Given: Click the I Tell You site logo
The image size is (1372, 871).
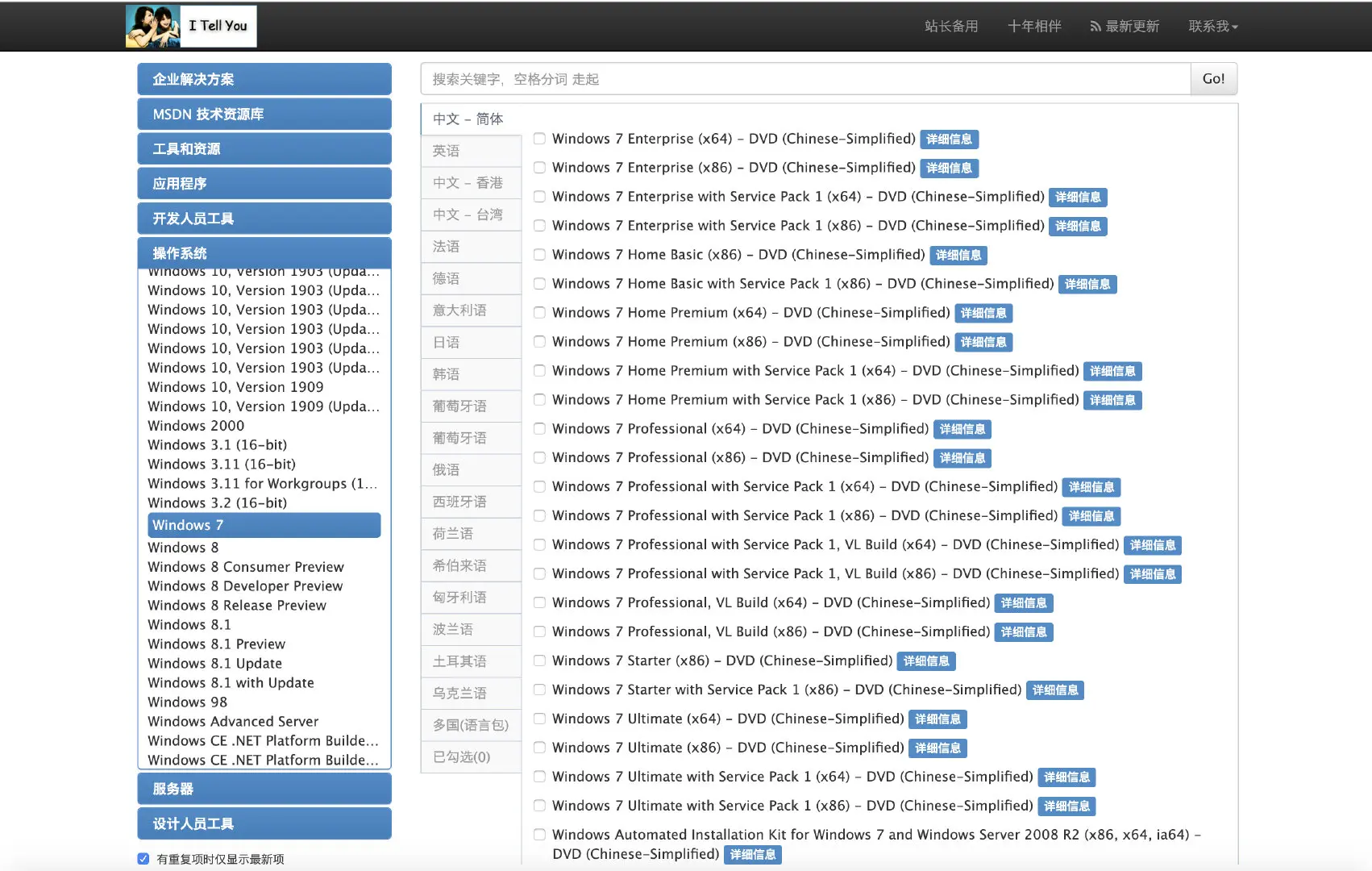Looking at the screenshot, I should click(191, 26).
